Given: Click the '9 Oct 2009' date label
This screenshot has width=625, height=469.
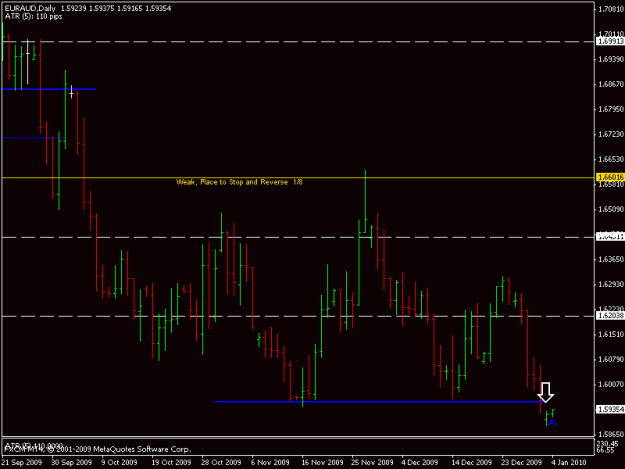Looking at the screenshot, I should (x=119, y=462).
